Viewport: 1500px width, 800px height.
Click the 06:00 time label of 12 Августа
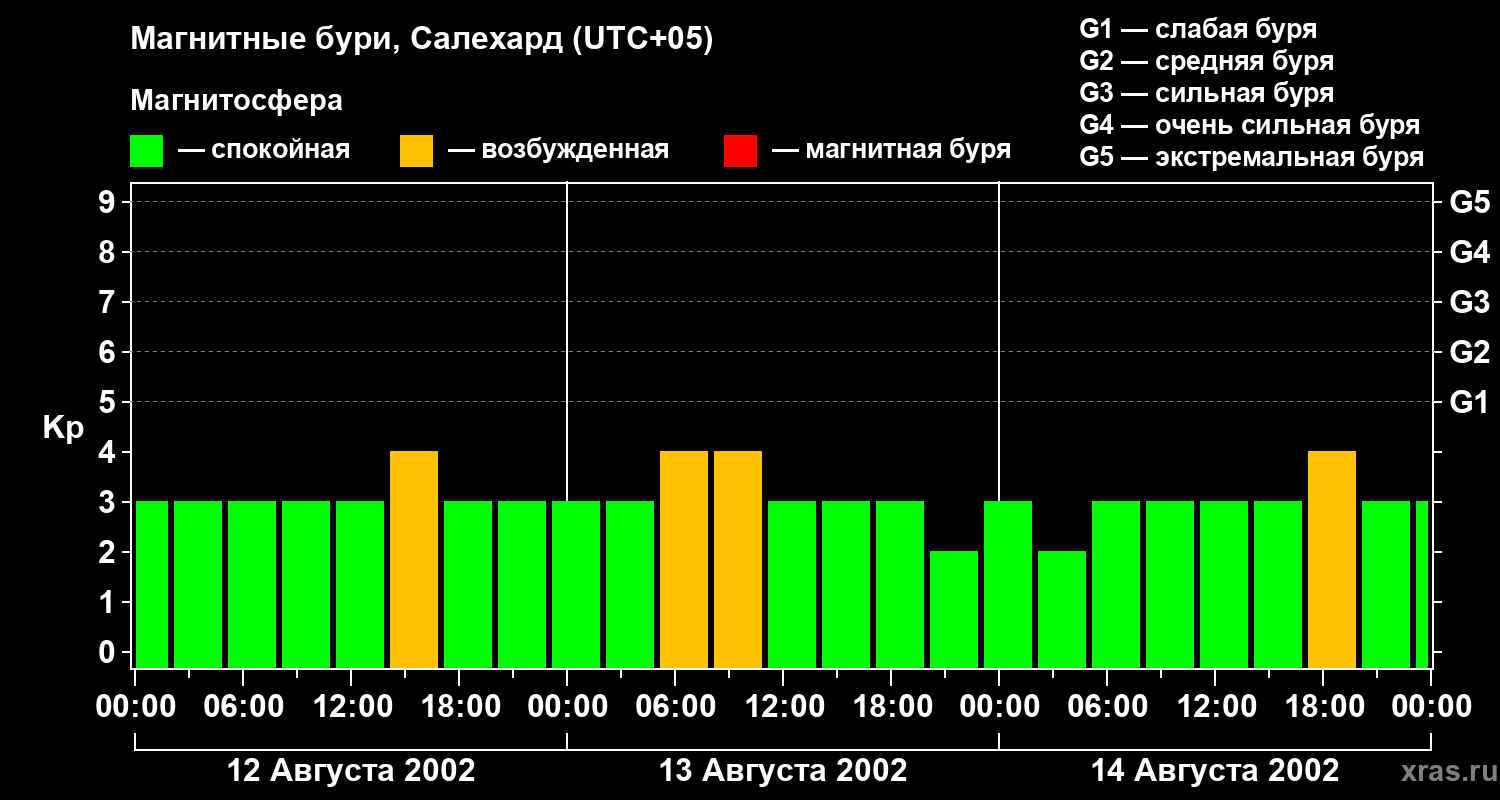coord(243,707)
